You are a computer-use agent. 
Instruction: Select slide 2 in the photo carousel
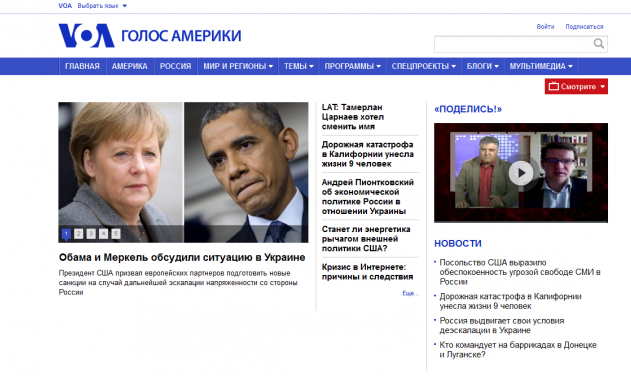78,233
